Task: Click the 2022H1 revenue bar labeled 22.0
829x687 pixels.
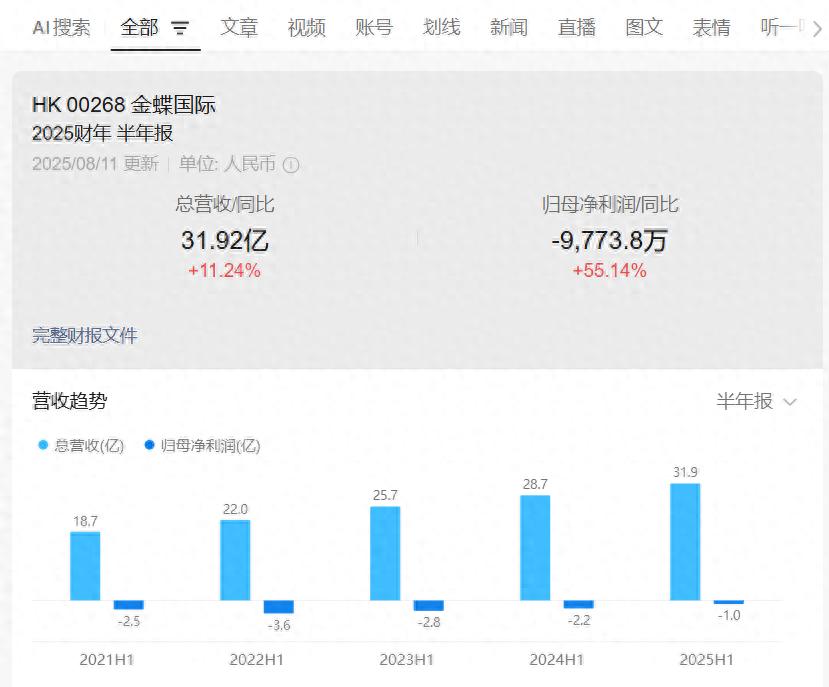Action: (235, 560)
